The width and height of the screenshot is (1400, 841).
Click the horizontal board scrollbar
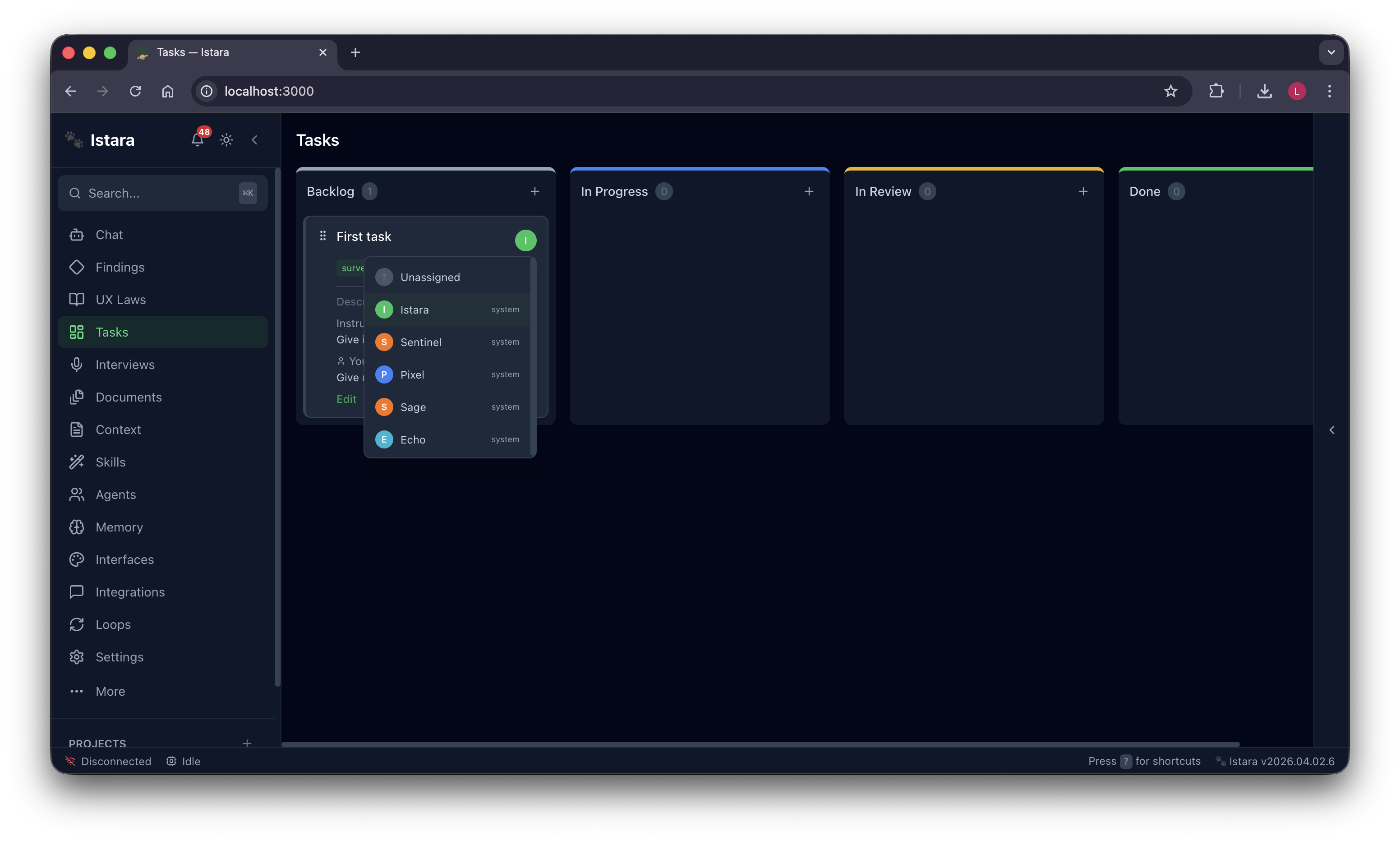pos(759,744)
